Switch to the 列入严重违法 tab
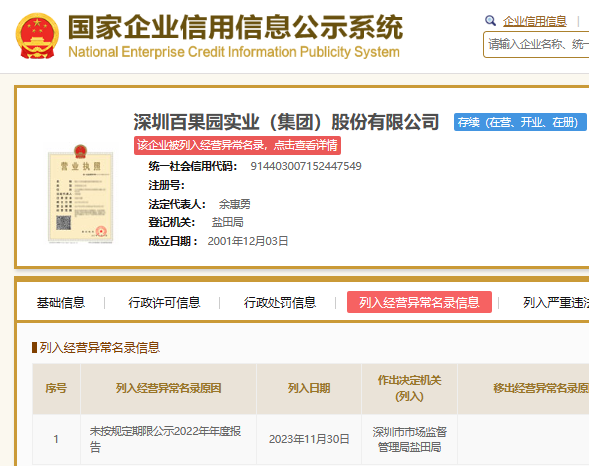The width and height of the screenshot is (589, 466). [556, 302]
